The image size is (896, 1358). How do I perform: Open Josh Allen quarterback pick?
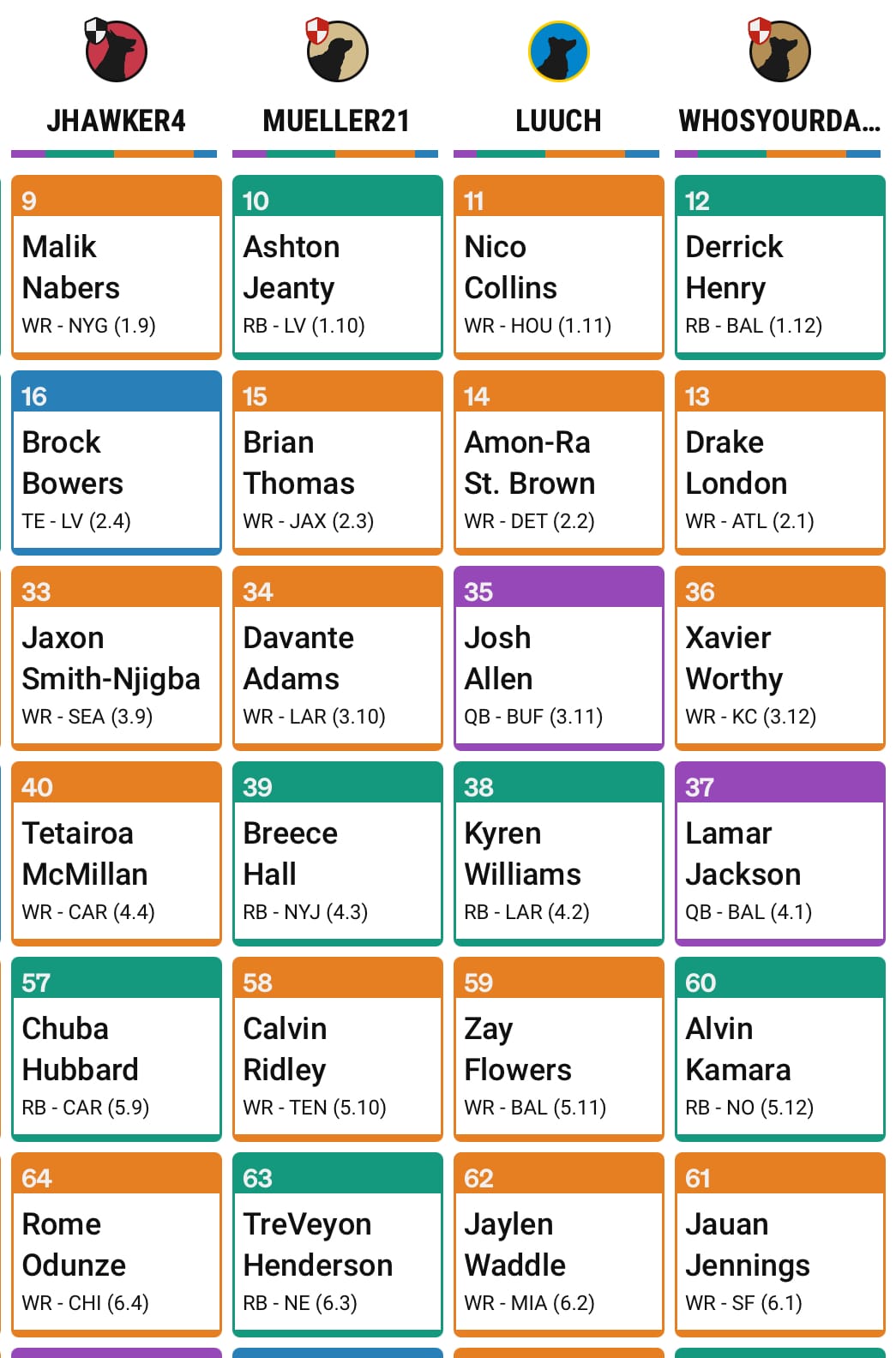(x=559, y=658)
